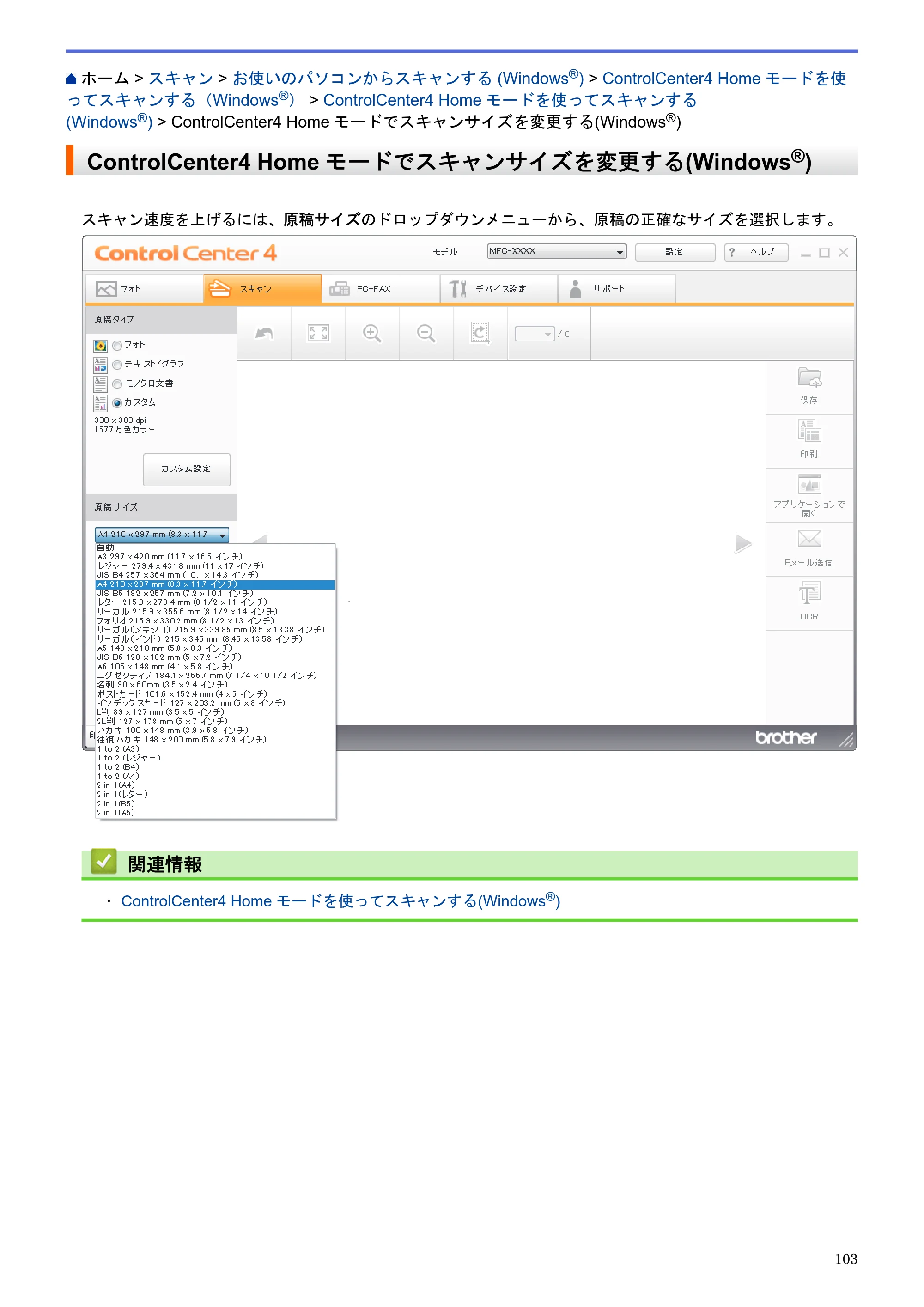Click the zoom out magnifier icon
The width and height of the screenshot is (924, 1307).
pos(426,334)
